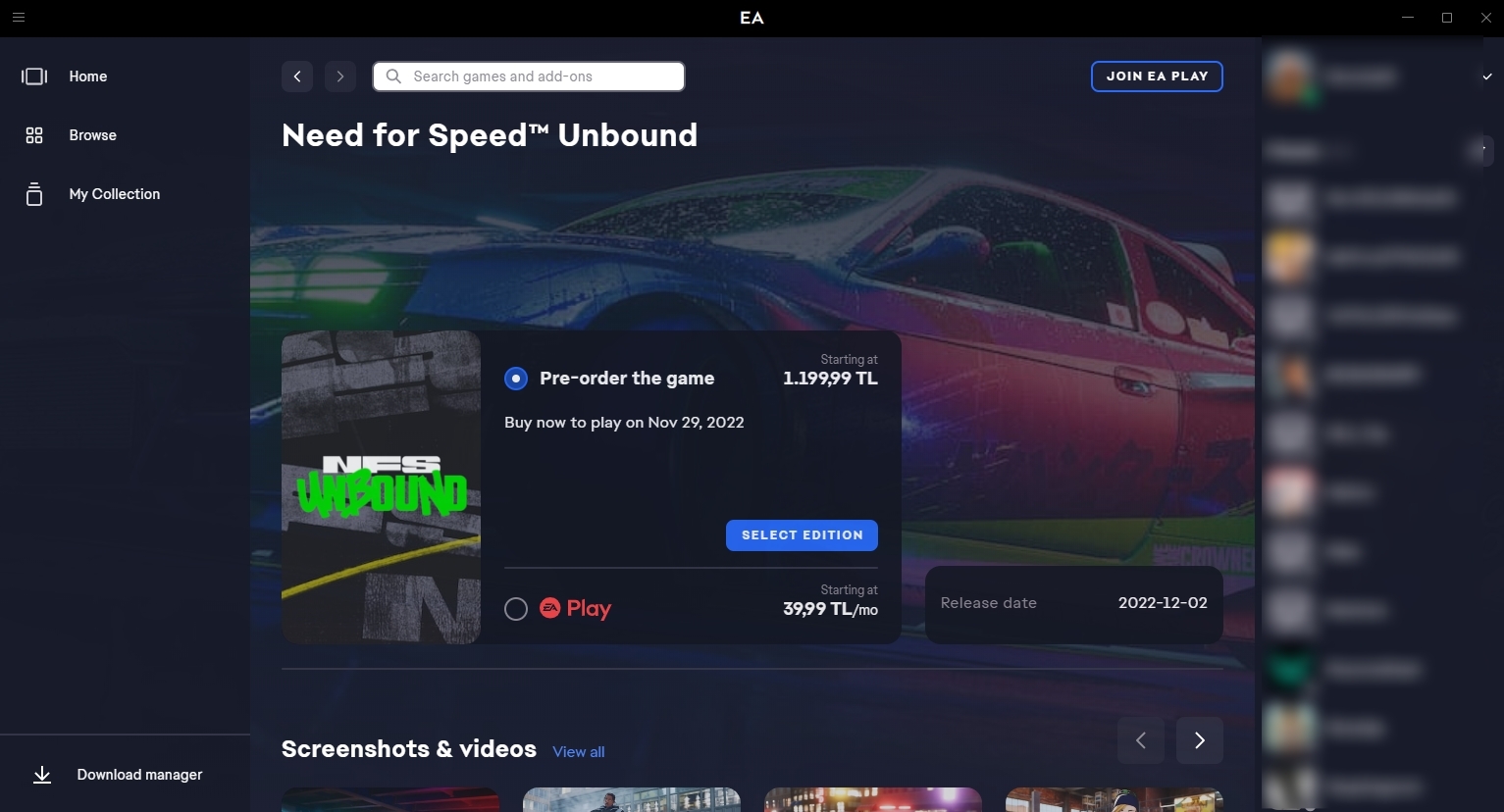The image size is (1504, 812).
Task: Go back with the left arrow button
Action: [x=297, y=76]
